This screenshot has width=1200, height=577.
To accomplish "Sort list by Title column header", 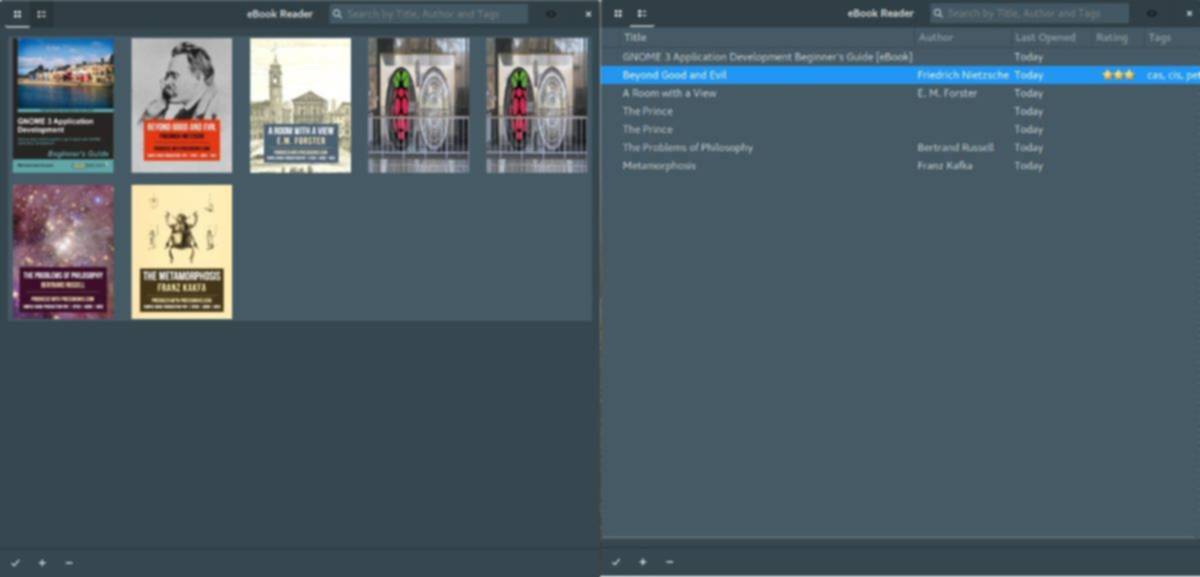I will point(636,38).
